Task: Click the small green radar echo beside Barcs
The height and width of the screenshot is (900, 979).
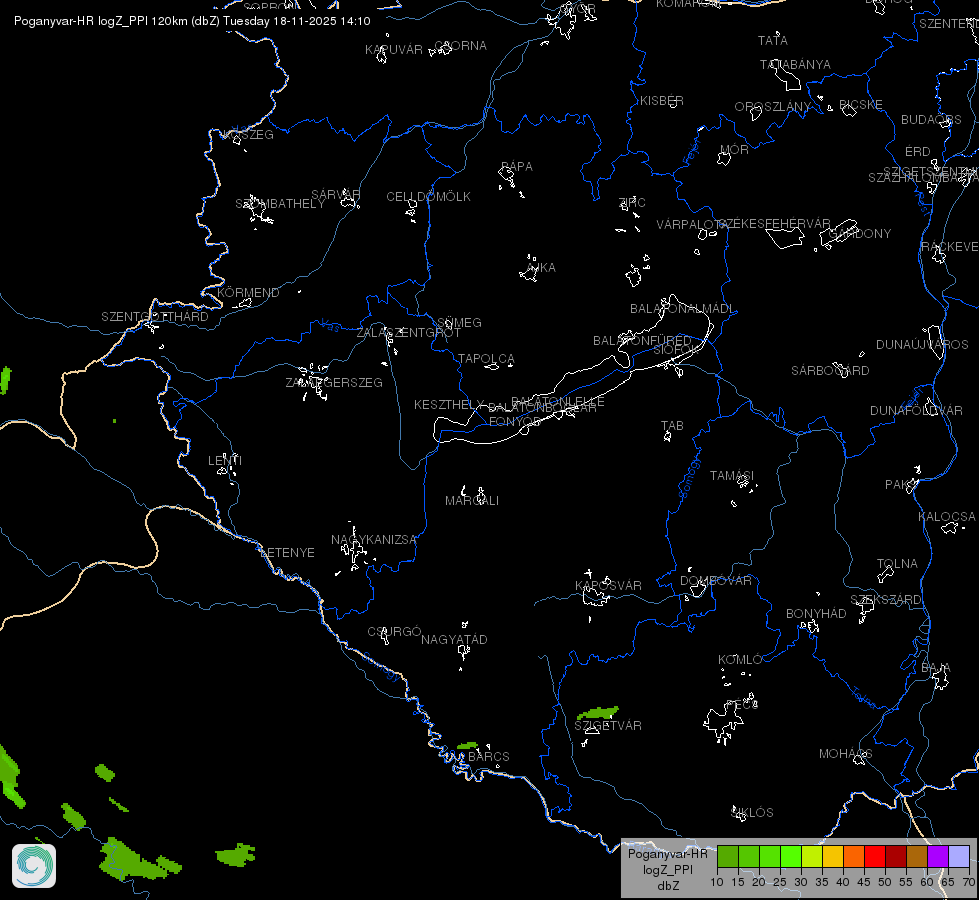Action: pyautogui.click(x=467, y=746)
